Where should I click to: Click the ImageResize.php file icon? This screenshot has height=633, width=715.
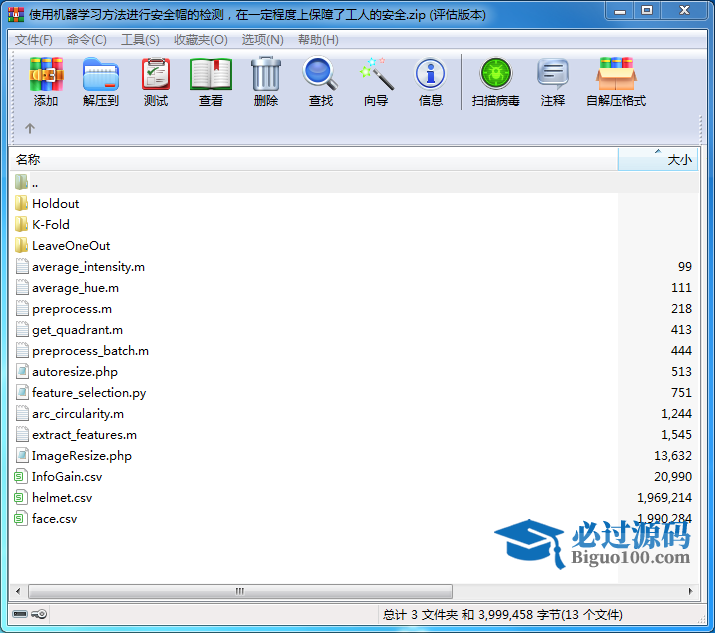pos(22,455)
